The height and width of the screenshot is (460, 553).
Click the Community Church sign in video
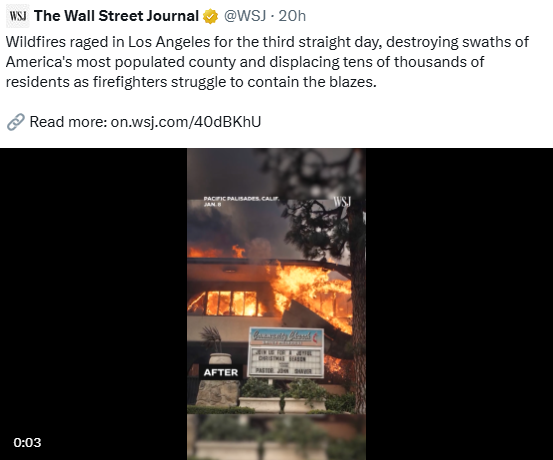286,353
